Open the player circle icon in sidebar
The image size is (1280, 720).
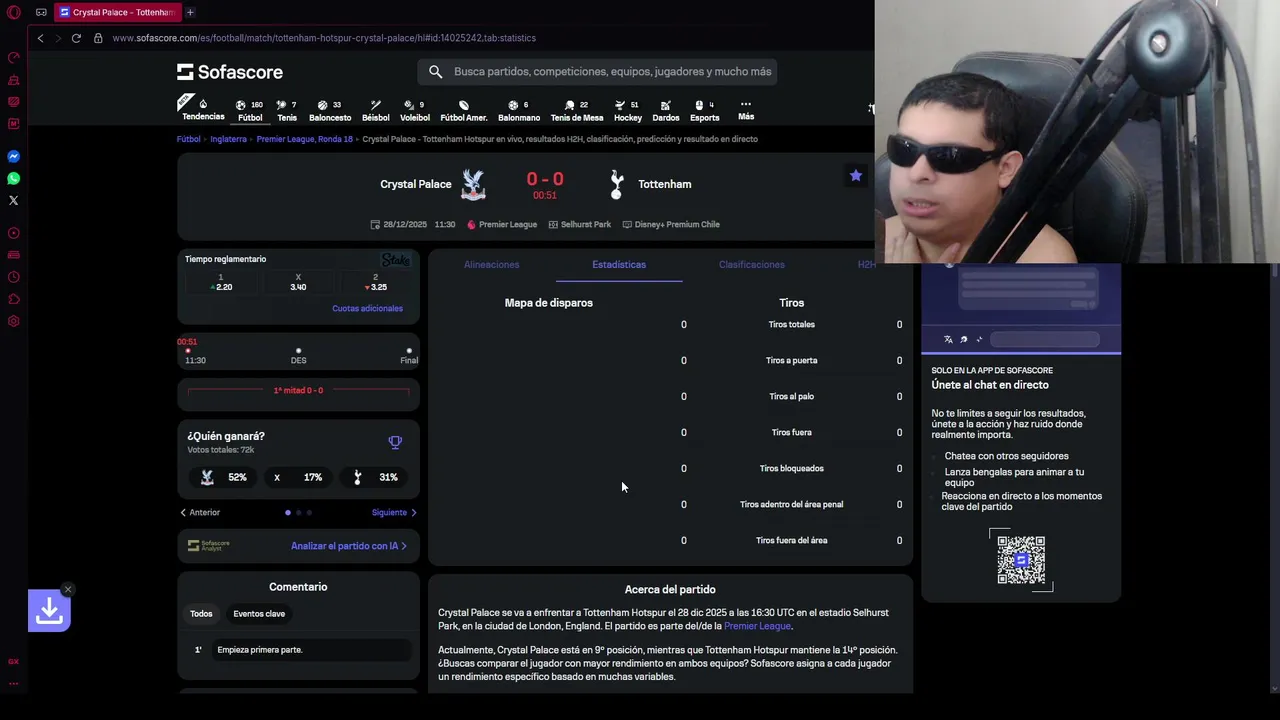pos(14,233)
